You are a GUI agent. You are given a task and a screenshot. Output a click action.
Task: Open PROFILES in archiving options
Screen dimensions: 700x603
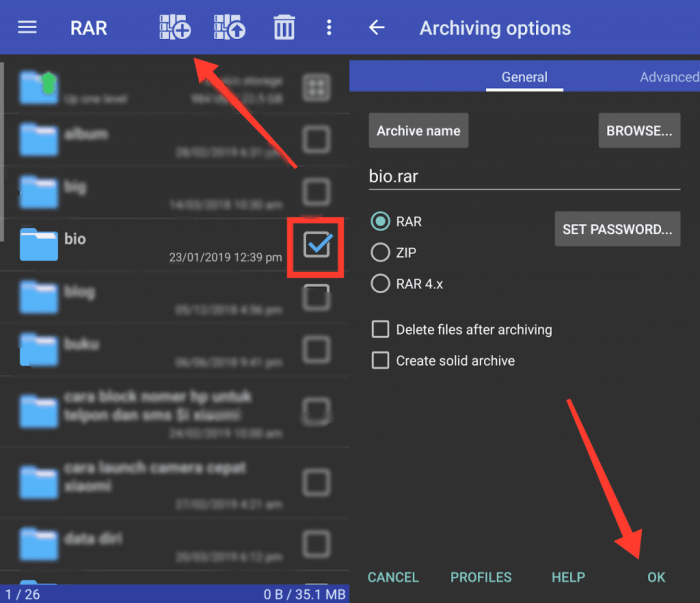tap(481, 577)
